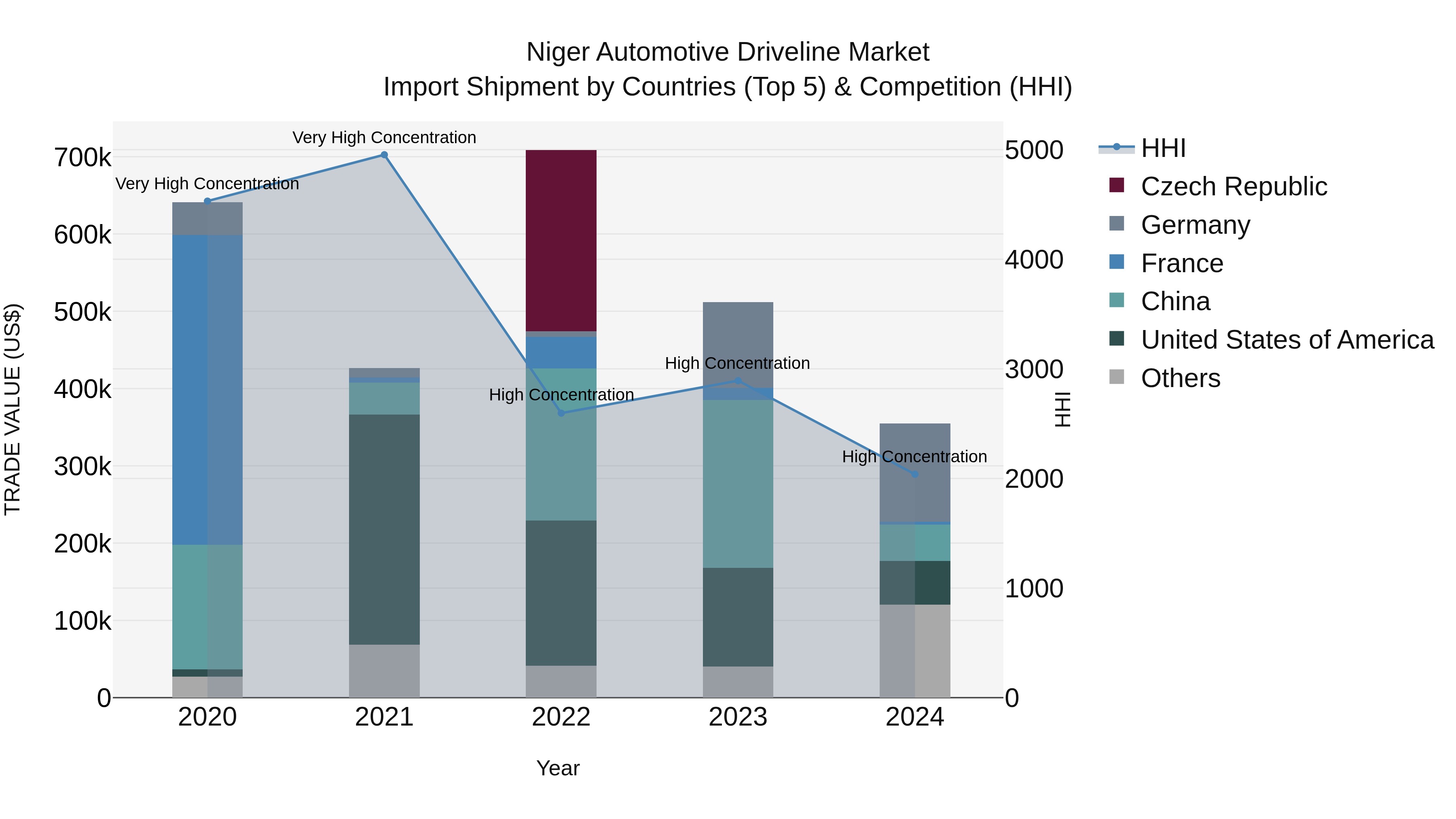
Task: Toggle United States of America legend entry
Action: (1271, 340)
